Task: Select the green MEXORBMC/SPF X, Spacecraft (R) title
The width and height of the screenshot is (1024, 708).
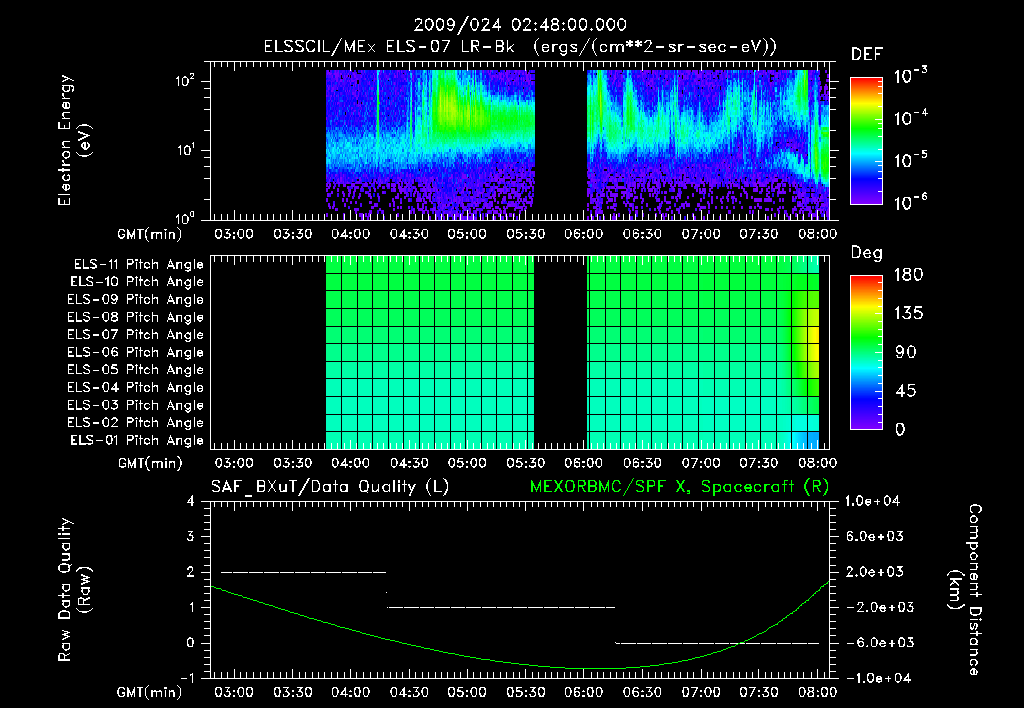Action: 679,487
